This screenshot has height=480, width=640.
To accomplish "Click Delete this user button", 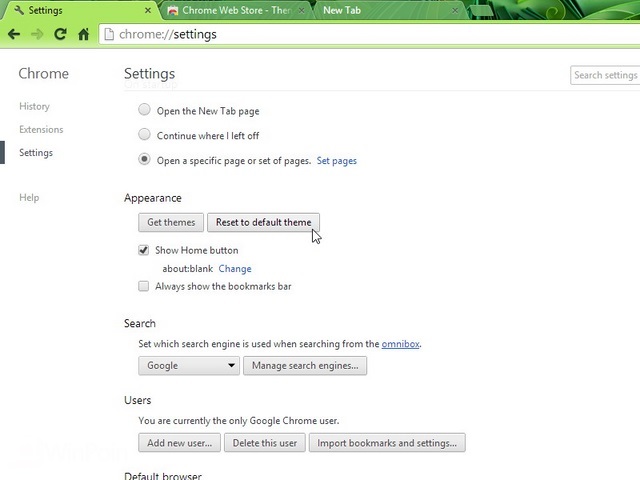I will pyautogui.click(x=264, y=443).
